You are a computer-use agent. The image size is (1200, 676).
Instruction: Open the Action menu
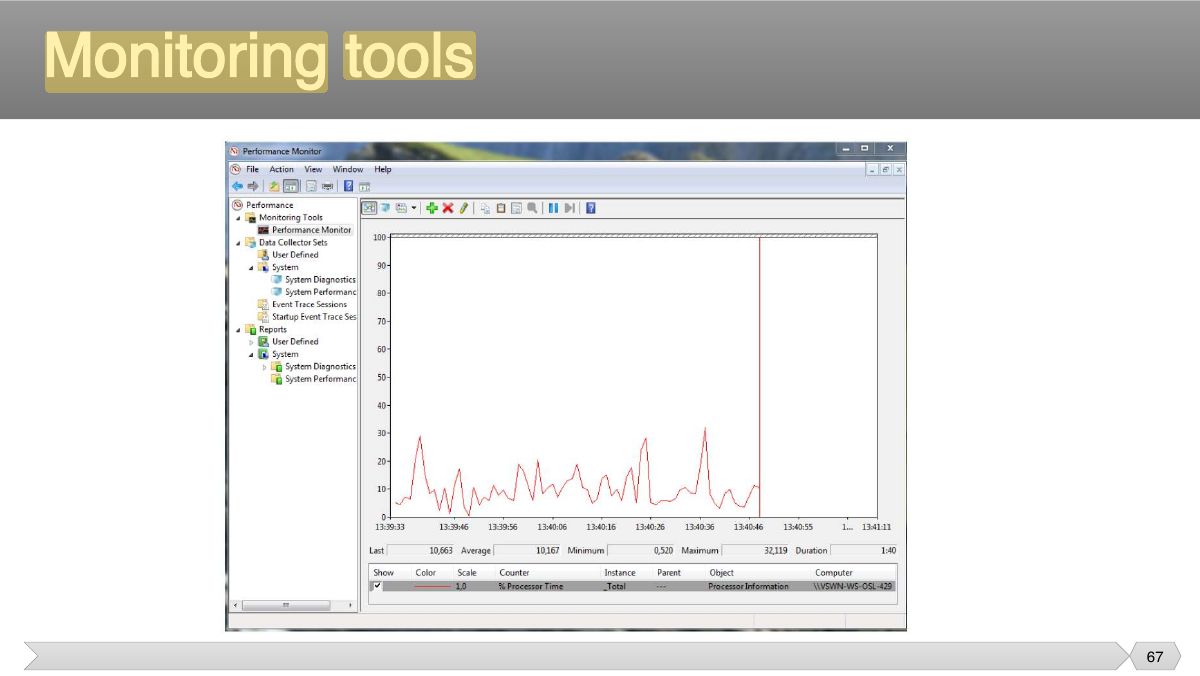(x=282, y=169)
